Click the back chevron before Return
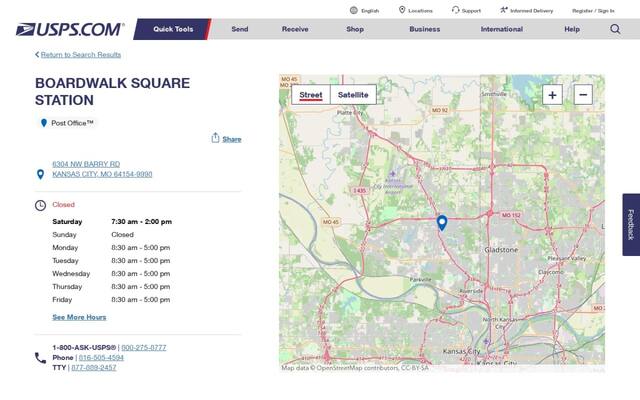 click(37, 55)
